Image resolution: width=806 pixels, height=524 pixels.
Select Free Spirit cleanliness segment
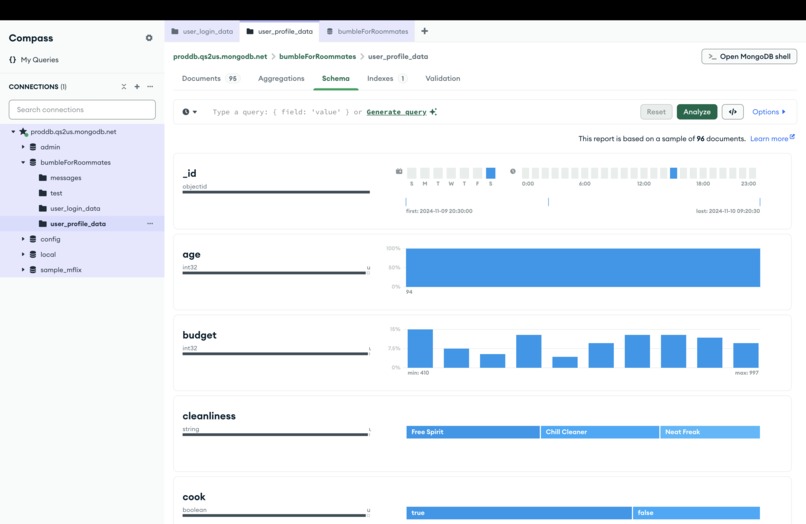(x=473, y=432)
